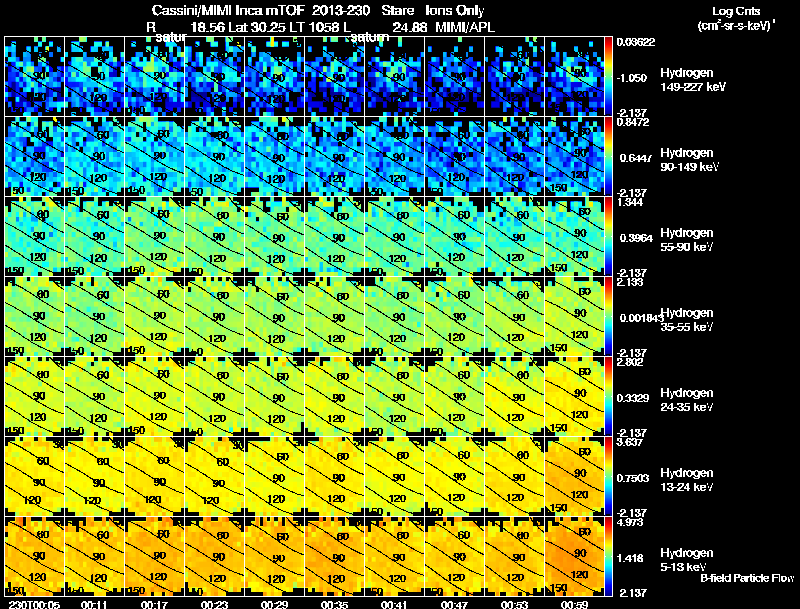Click the Log Cnts units heading
The height and width of the screenshot is (609, 800).
(736, 11)
